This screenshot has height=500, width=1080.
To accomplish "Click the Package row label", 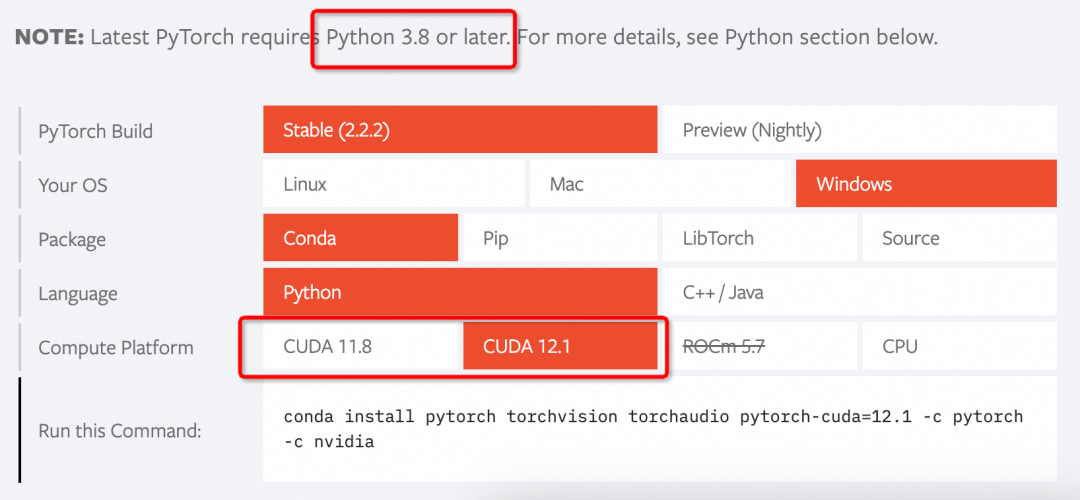I will 72,240.
